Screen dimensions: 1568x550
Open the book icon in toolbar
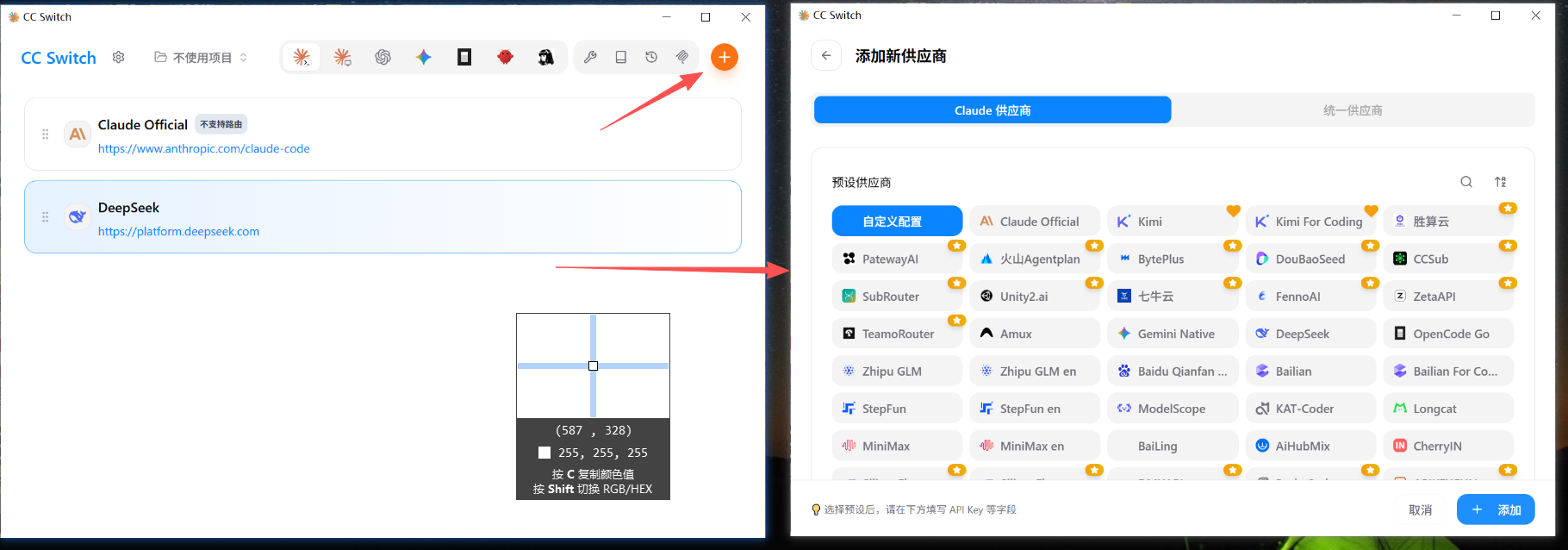point(620,57)
